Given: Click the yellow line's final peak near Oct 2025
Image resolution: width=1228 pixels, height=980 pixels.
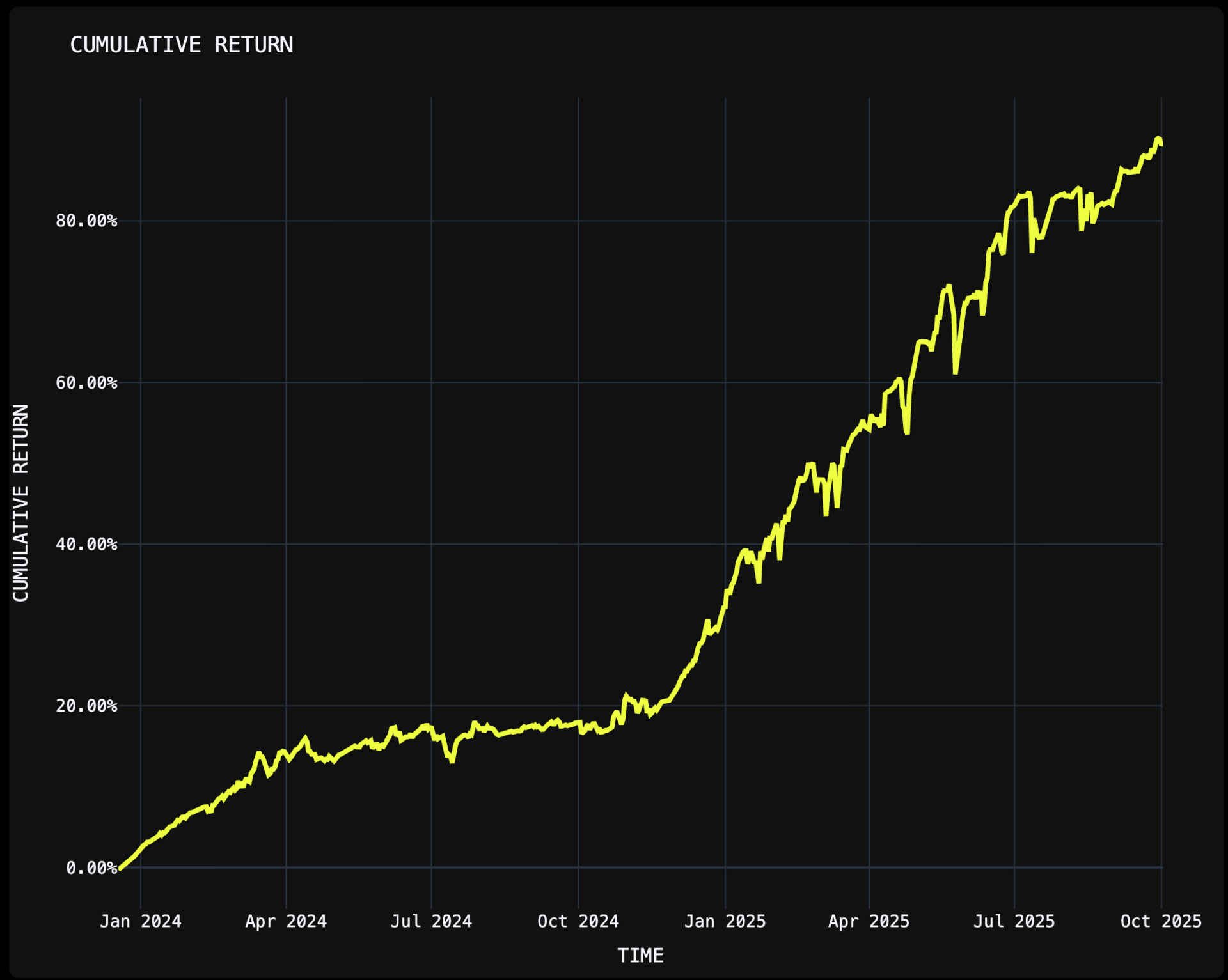Looking at the screenshot, I should [x=1158, y=138].
